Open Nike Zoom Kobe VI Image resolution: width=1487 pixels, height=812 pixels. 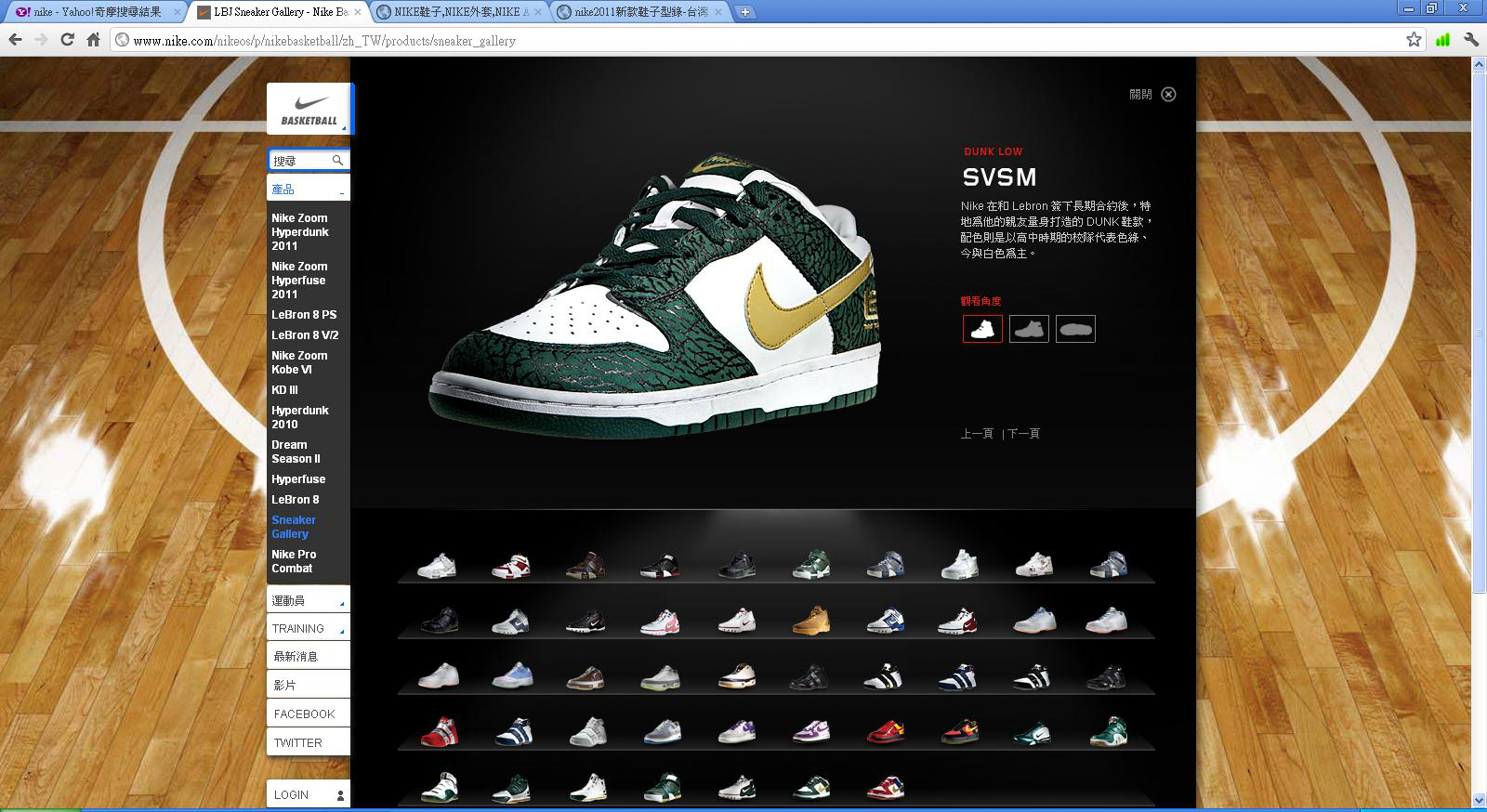coord(299,362)
